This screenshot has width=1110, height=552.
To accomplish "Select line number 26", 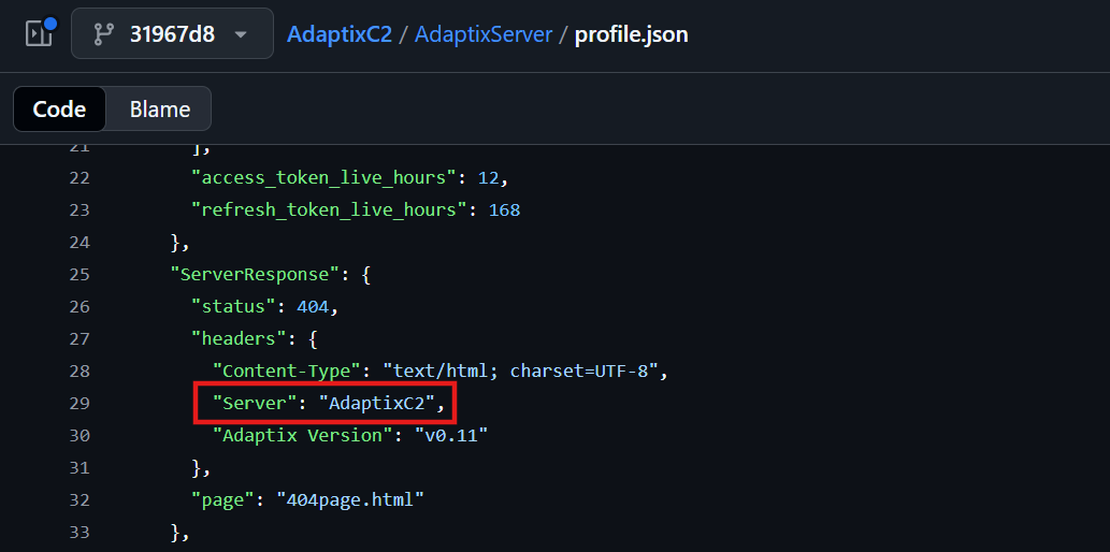I will (79, 307).
